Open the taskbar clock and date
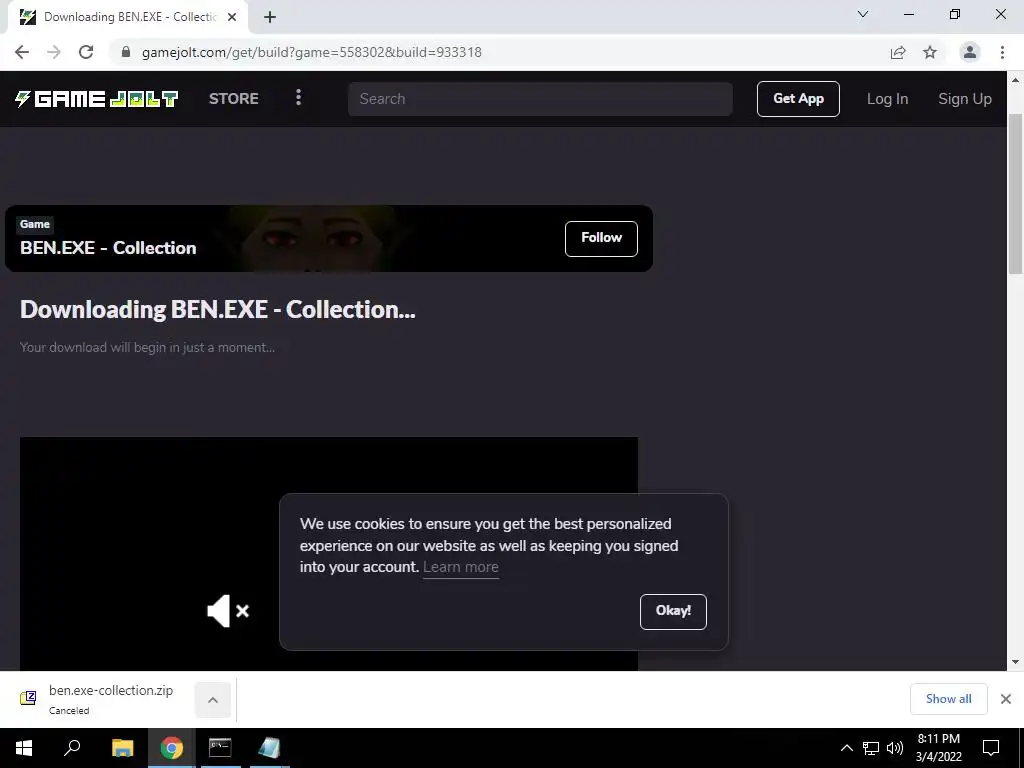 pos(938,748)
